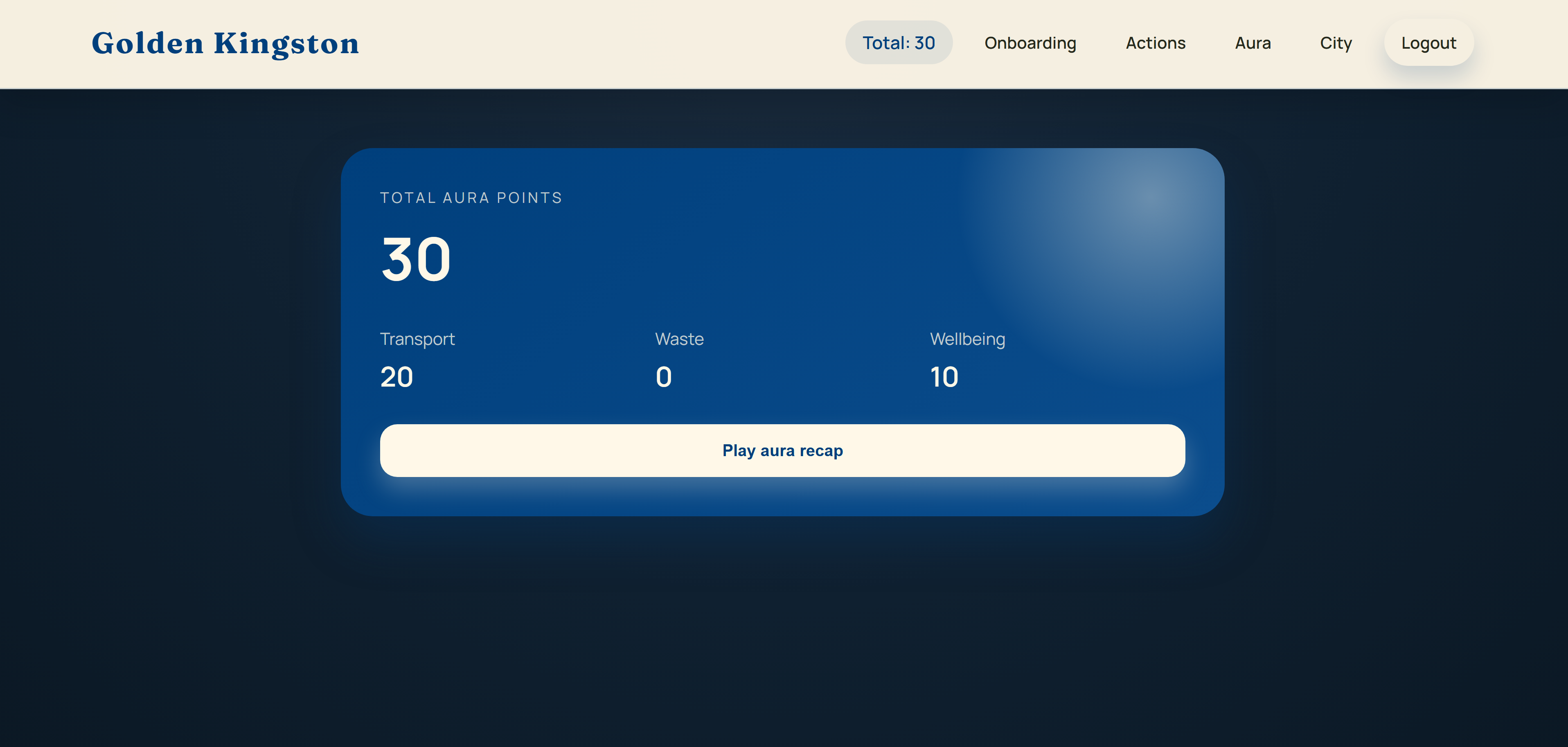Open the City nav link
This screenshot has width=1568, height=747.
(x=1336, y=43)
